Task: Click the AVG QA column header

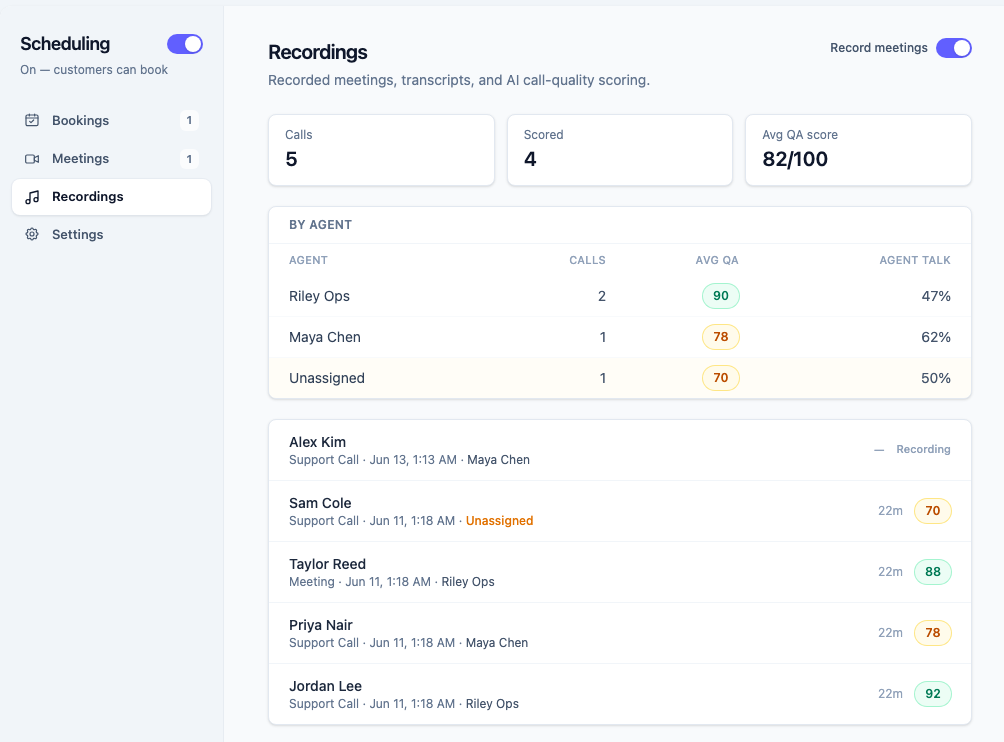Action: click(x=717, y=260)
